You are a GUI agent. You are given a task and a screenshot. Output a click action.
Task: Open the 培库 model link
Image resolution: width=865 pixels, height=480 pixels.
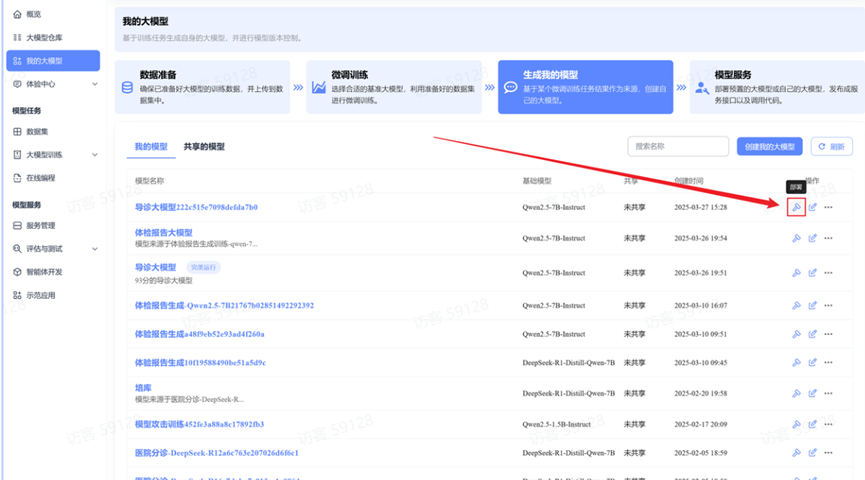coord(143,388)
